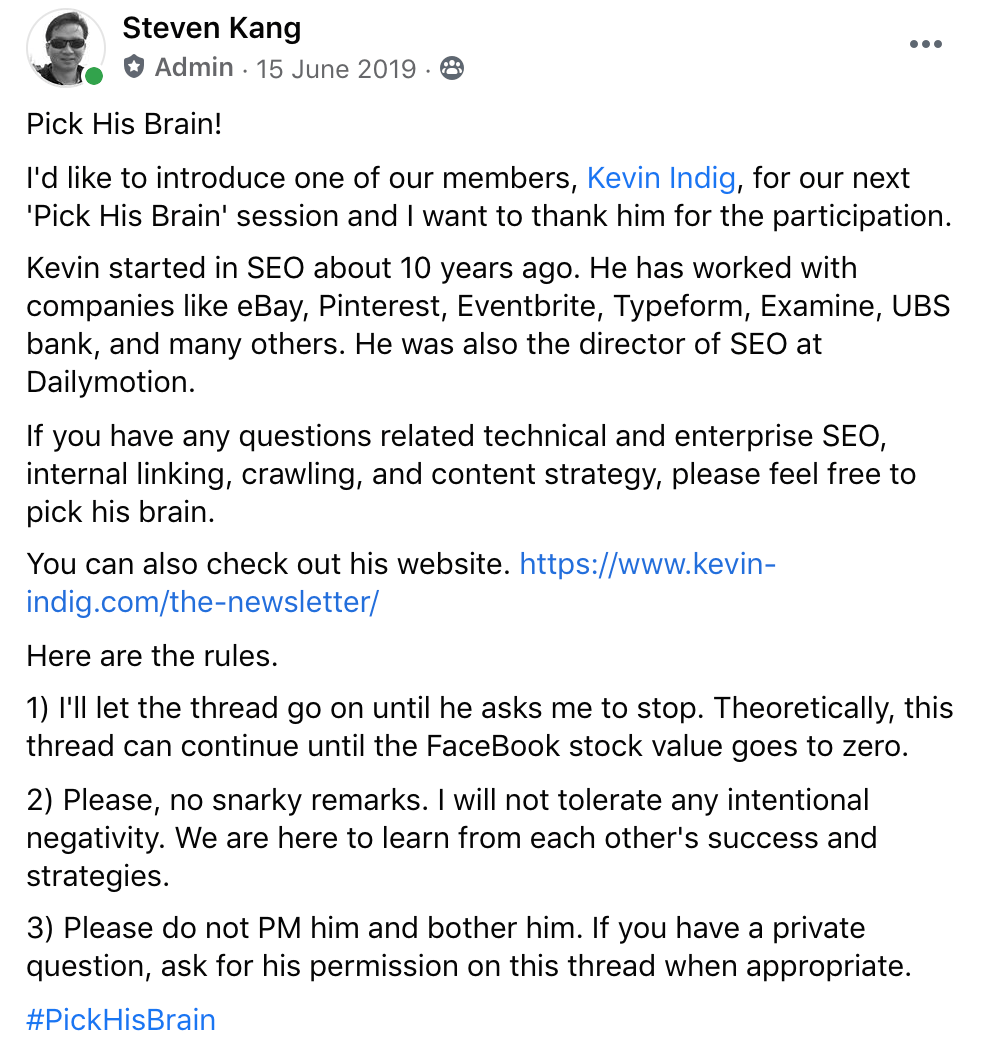Click the shield icon beside Admin label
The width and height of the screenshot is (986, 1046).
(x=135, y=68)
